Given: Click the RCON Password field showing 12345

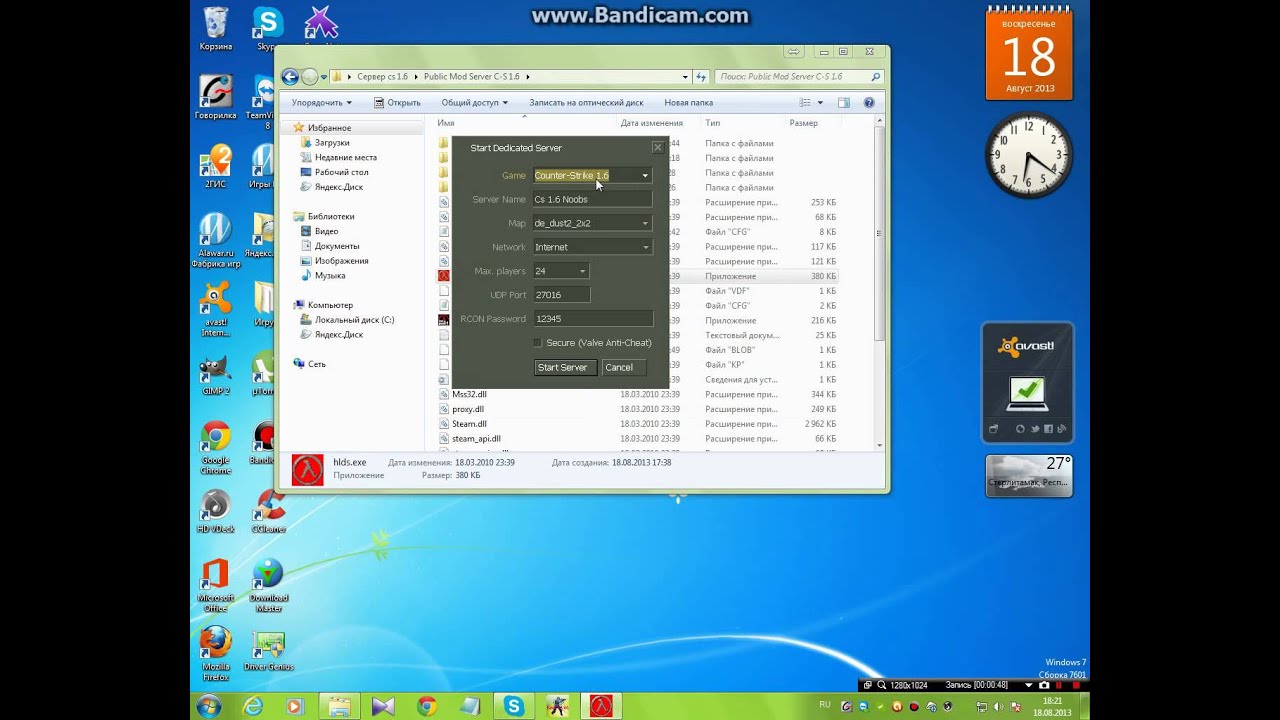Looking at the screenshot, I should (x=592, y=319).
